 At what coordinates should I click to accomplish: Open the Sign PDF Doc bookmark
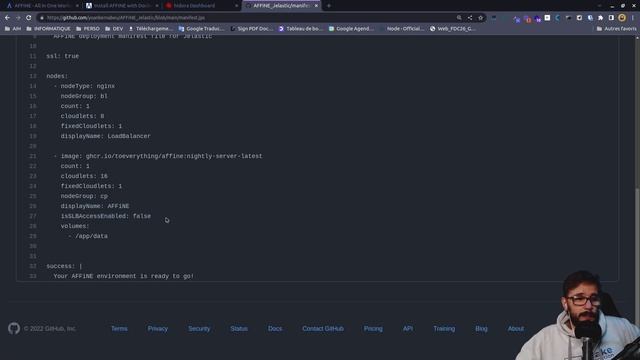pyautogui.click(x=252, y=29)
